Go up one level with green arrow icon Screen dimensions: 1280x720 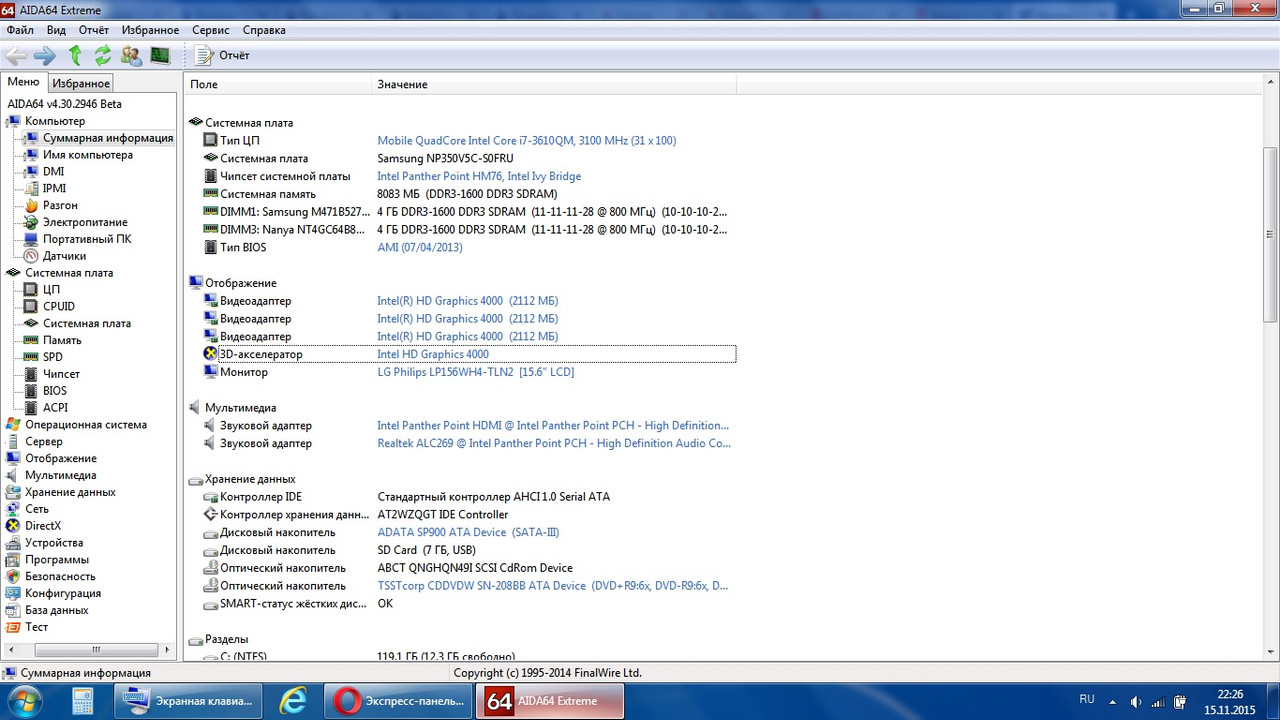coord(75,56)
